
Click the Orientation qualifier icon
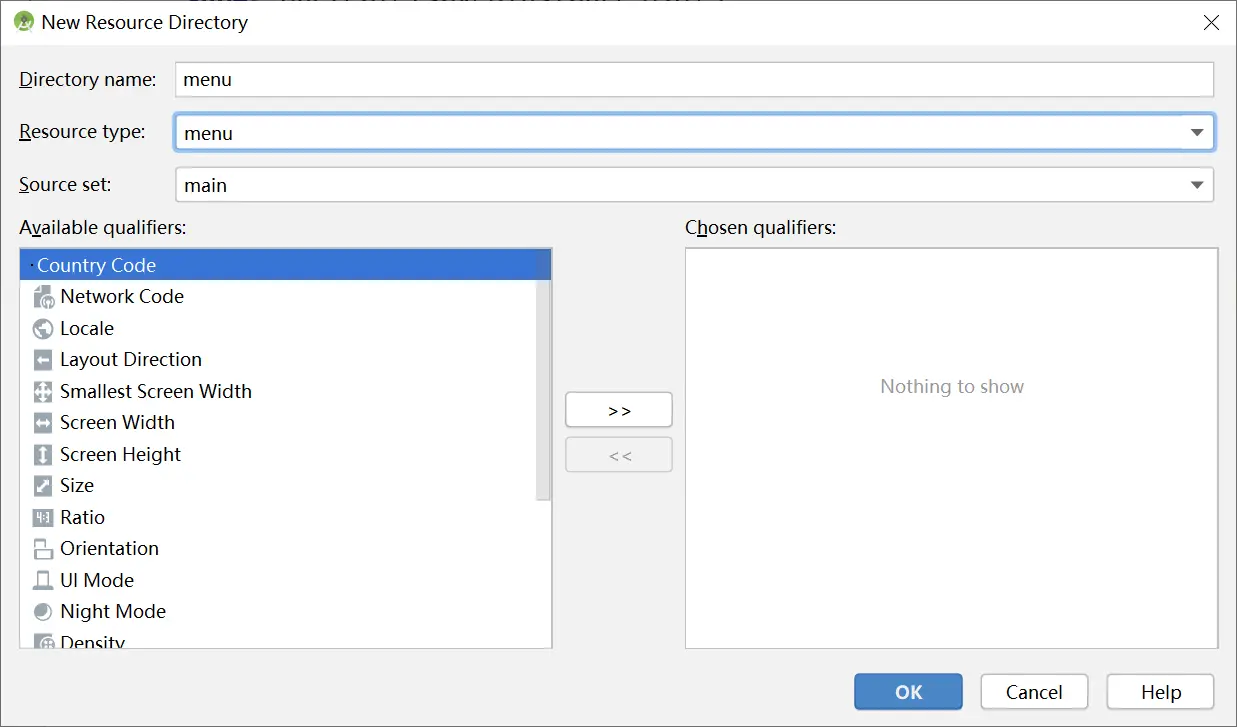[x=43, y=549]
